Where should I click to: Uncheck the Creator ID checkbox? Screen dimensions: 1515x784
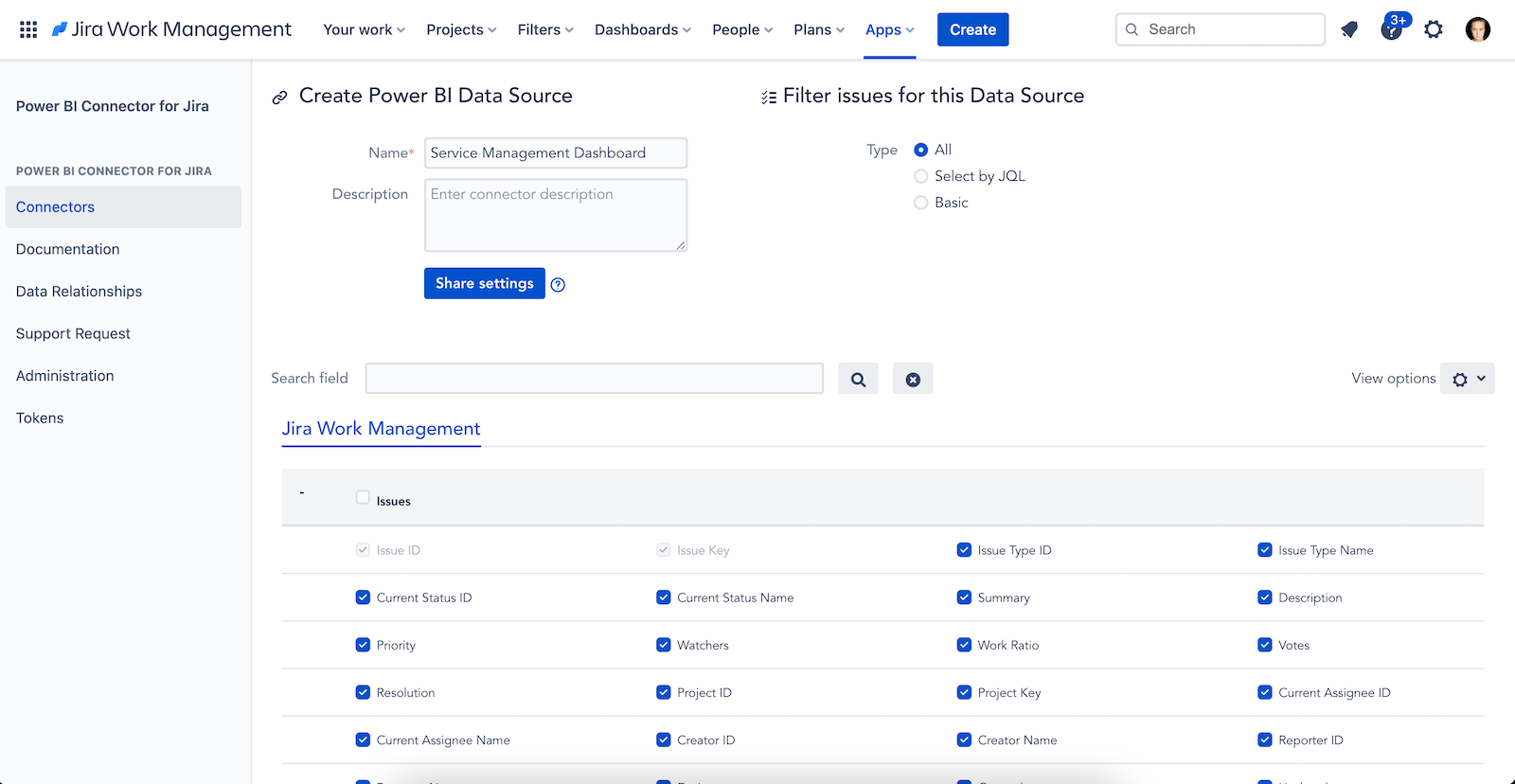click(x=663, y=739)
